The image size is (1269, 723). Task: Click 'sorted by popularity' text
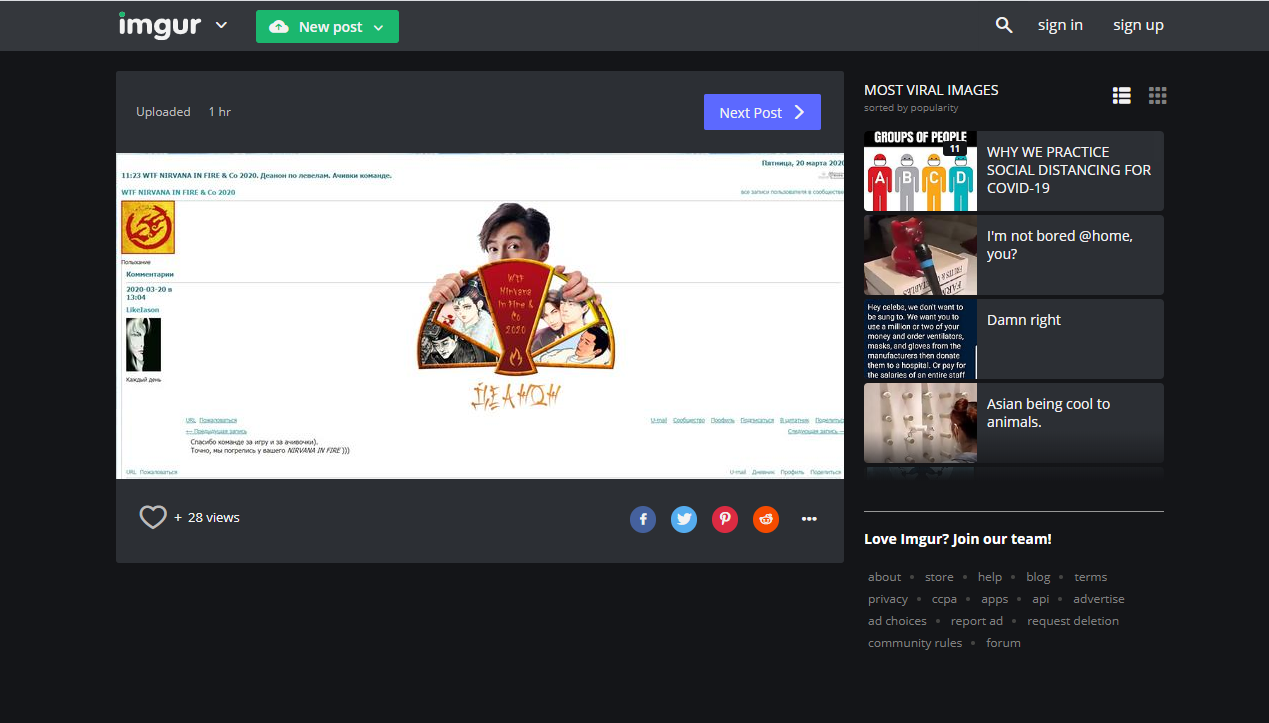click(x=911, y=107)
